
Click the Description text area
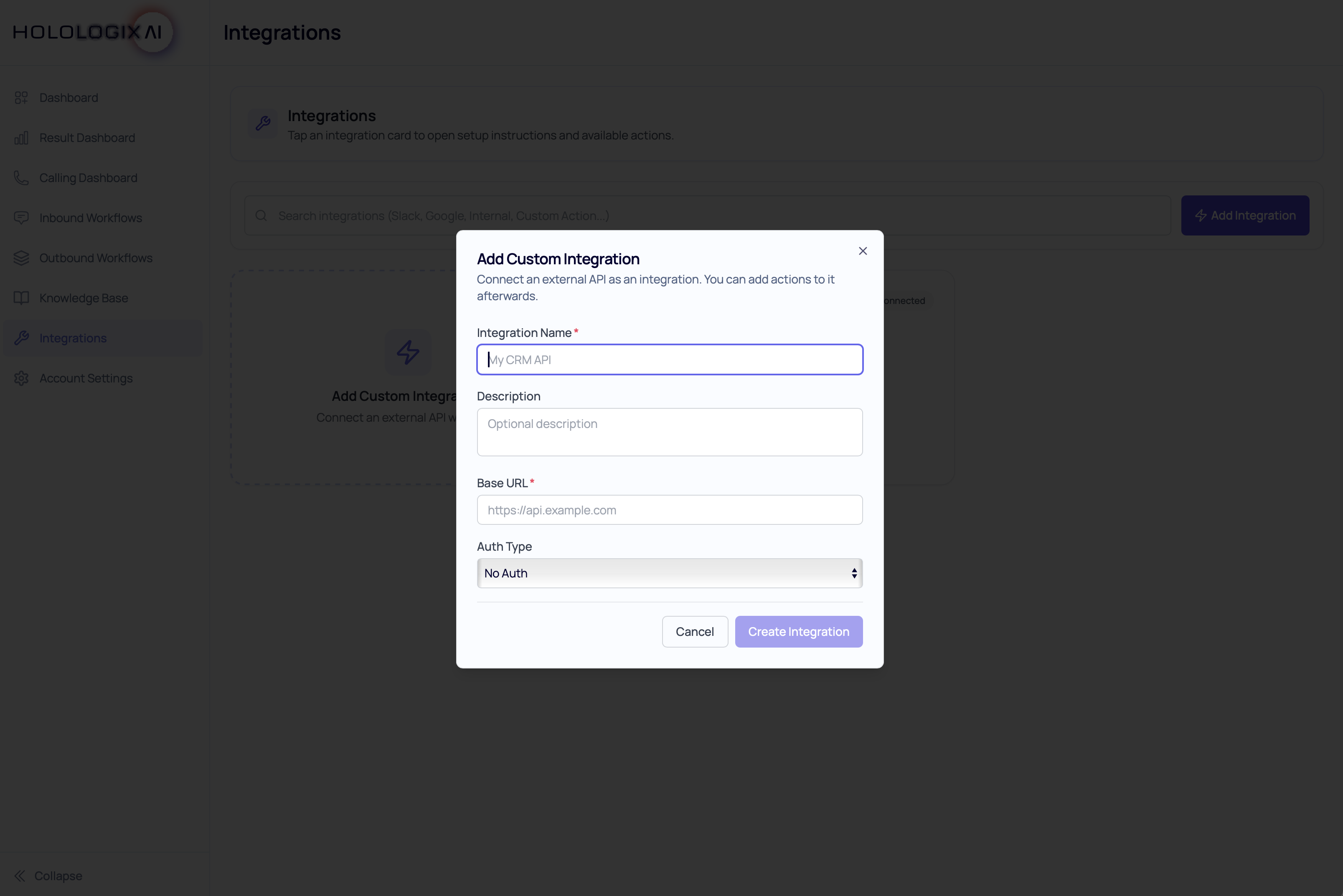point(670,432)
